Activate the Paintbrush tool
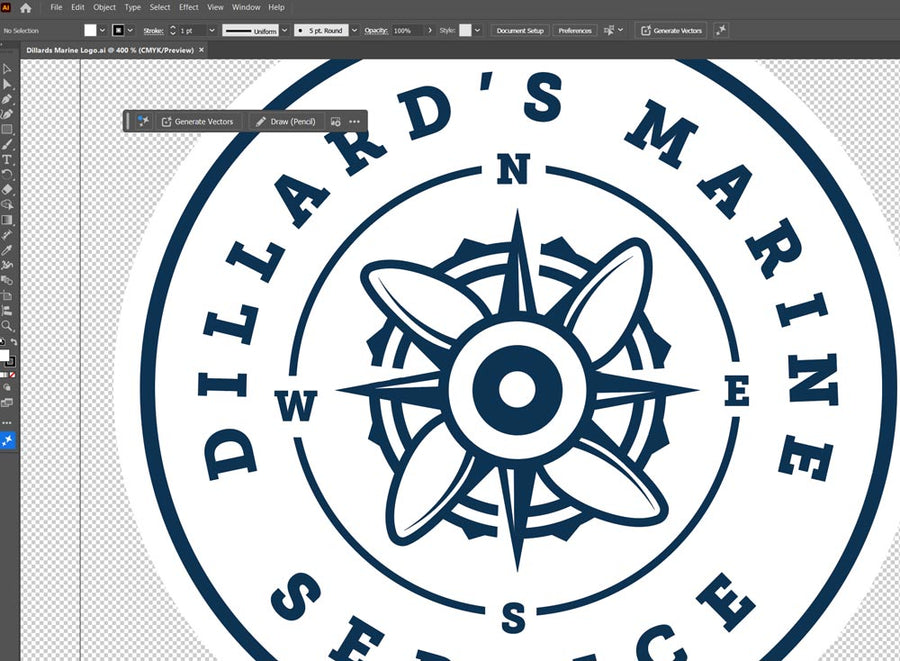This screenshot has width=900, height=661. click(x=7, y=144)
